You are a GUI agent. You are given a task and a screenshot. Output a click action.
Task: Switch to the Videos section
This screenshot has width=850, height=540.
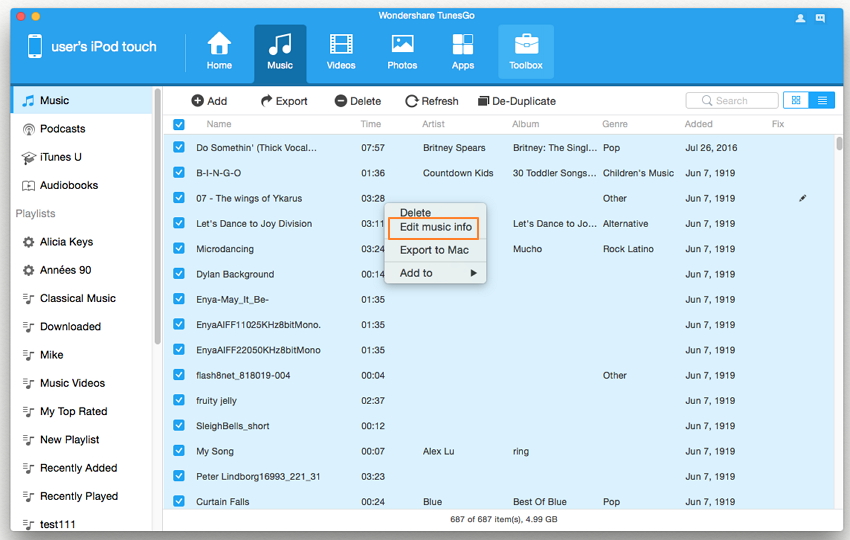[x=341, y=51]
